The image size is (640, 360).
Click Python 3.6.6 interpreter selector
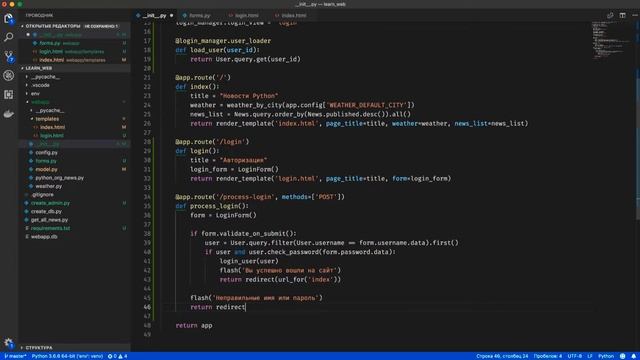click(67, 356)
